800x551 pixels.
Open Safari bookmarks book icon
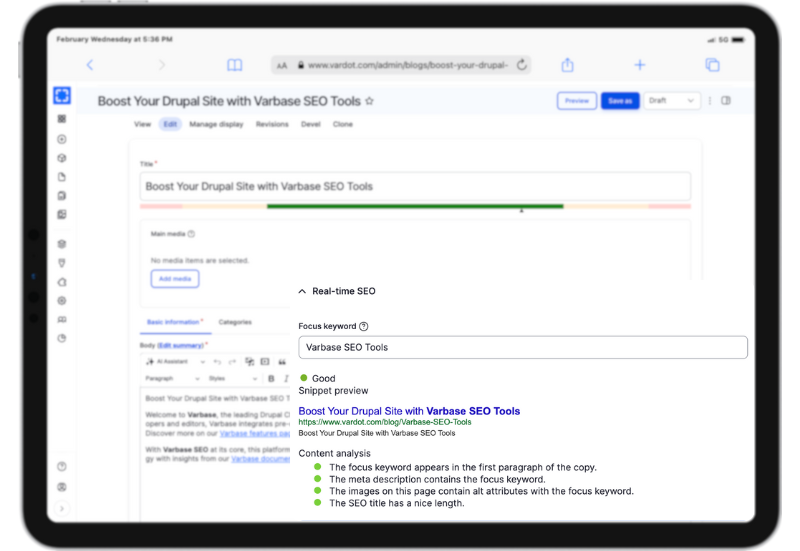coord(235,65)
